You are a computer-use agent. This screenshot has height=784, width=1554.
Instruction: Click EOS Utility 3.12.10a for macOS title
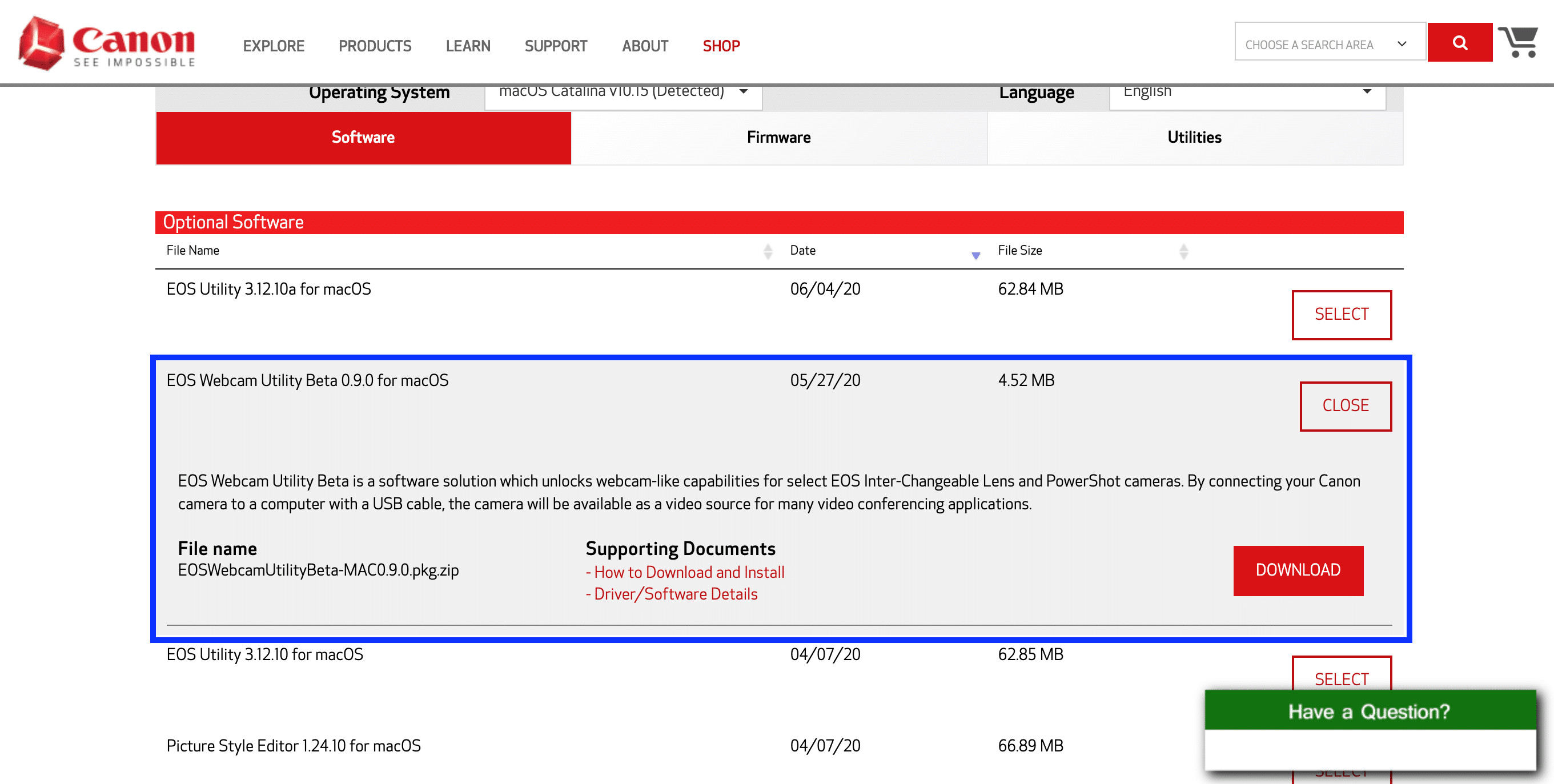tap(268, 289)
